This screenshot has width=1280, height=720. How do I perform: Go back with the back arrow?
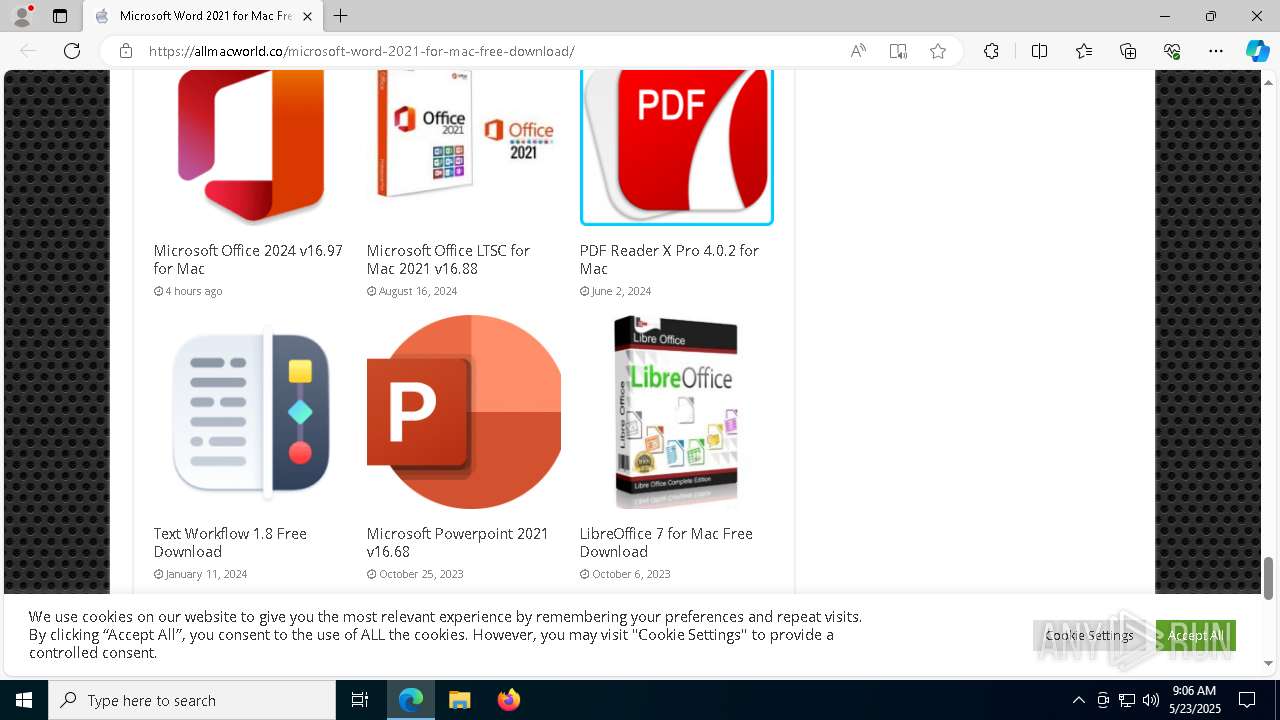pos(28,51)
